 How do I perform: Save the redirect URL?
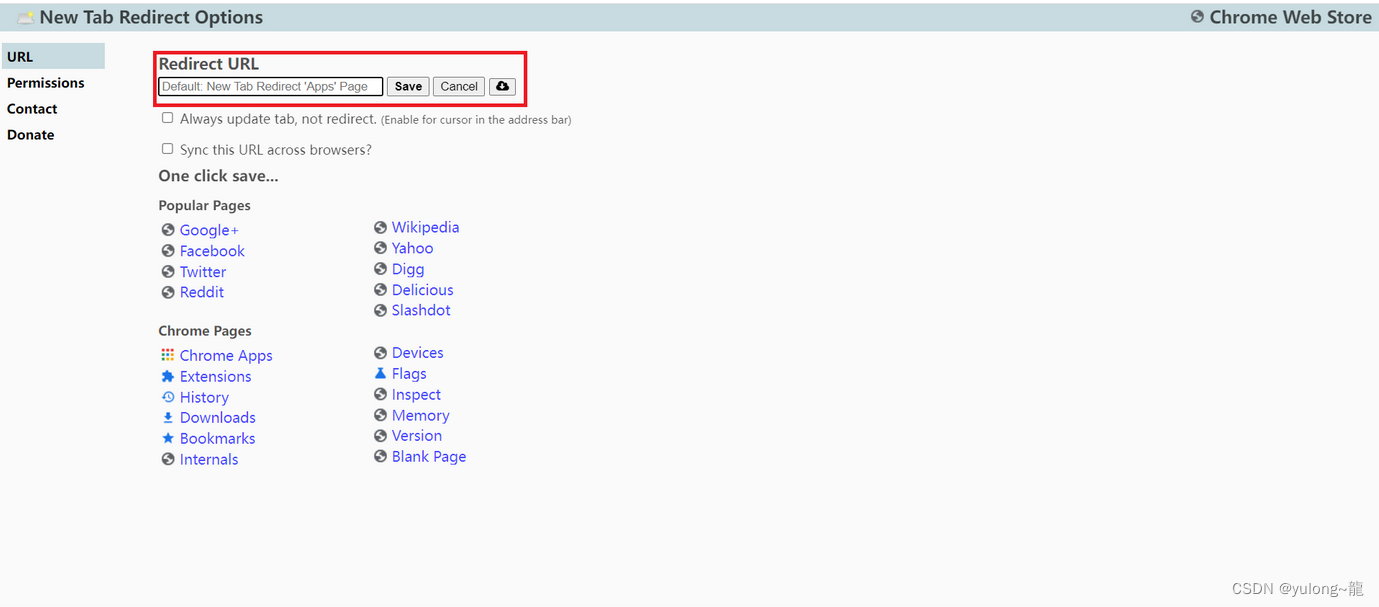pyautogui.click(x=408, y=86)
